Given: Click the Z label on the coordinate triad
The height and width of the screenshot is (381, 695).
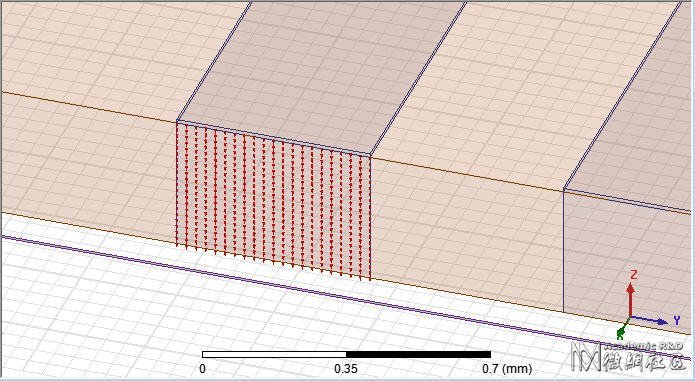Looking at the screenshot, I should coord(633,275).
